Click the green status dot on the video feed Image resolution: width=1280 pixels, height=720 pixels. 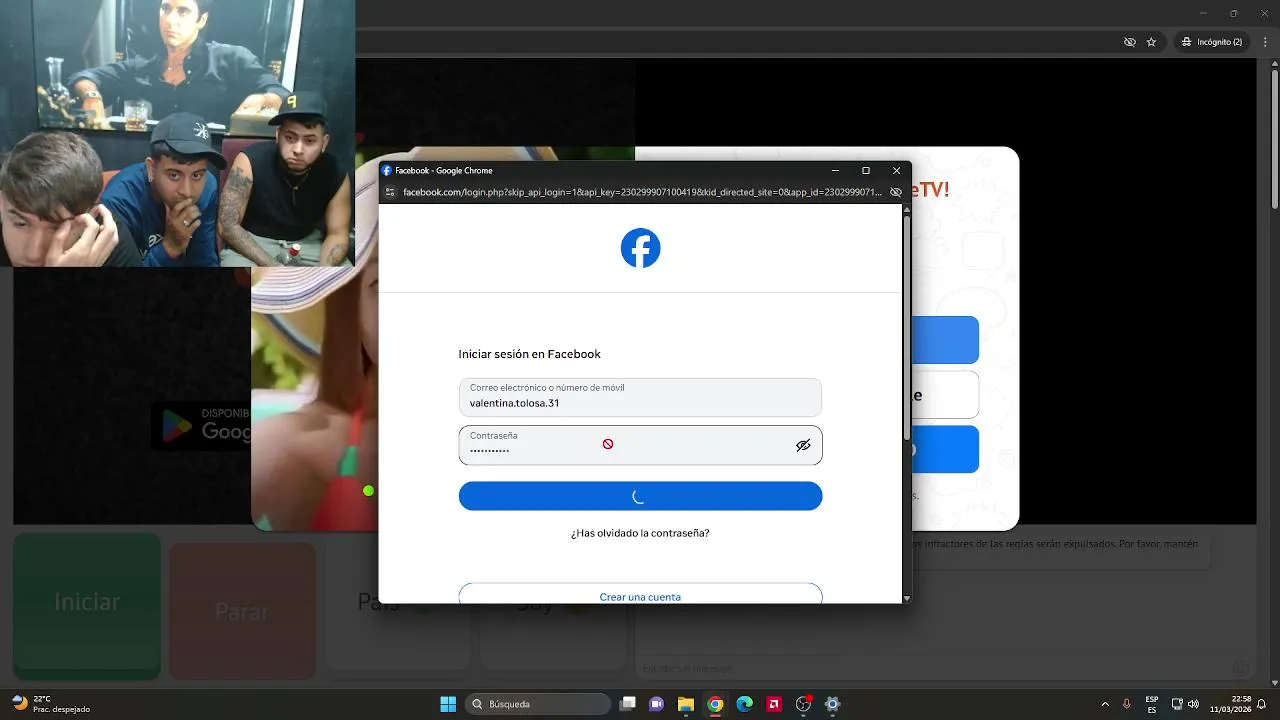[x=369, y=491]
